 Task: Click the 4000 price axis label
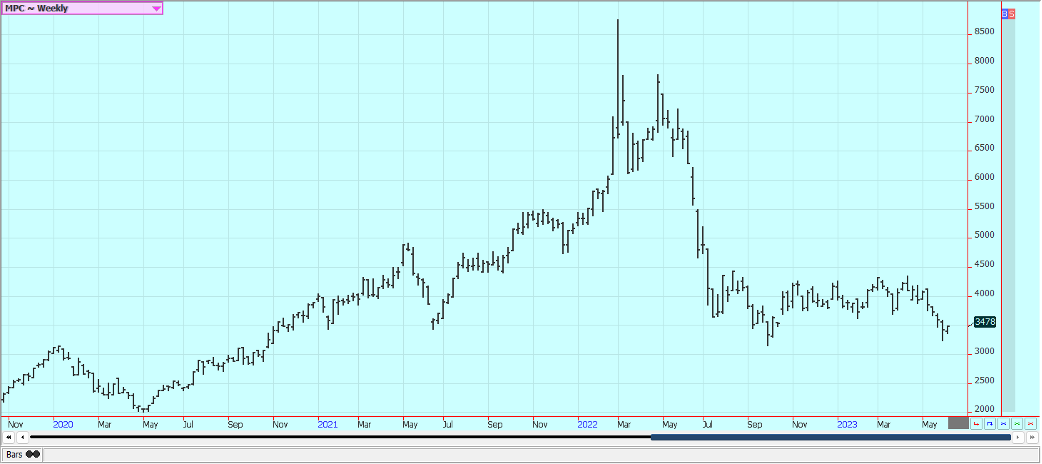[984, 294]
